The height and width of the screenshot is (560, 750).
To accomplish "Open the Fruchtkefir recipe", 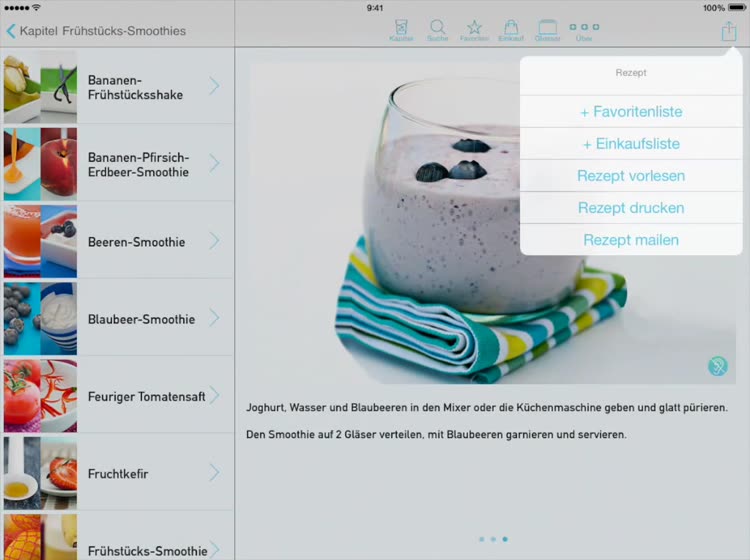I will tap(118, 473).
